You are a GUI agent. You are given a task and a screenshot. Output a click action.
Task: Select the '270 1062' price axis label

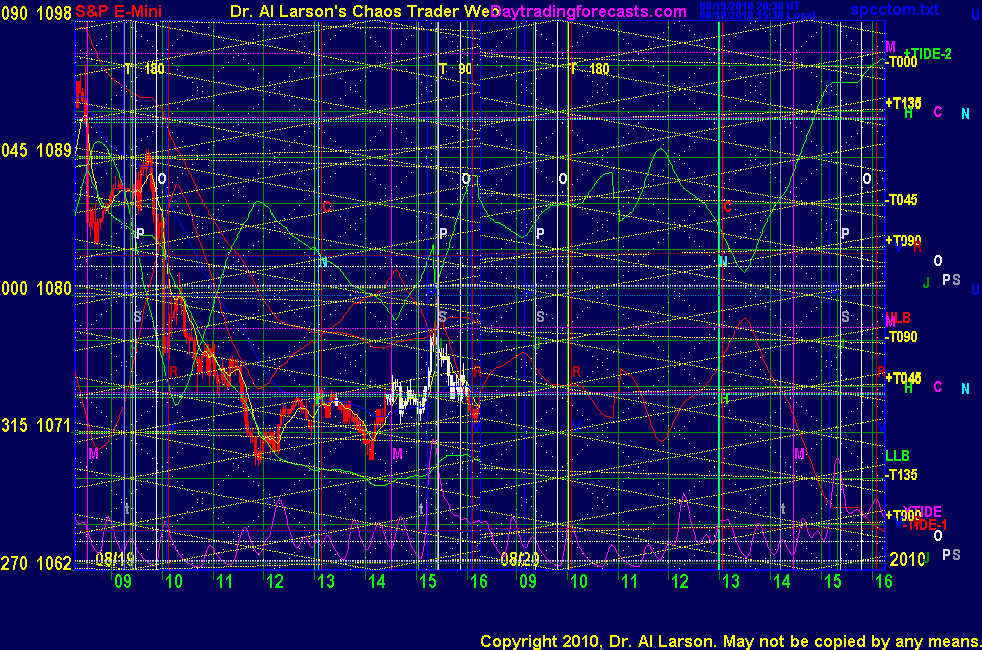tap(36, 564)
